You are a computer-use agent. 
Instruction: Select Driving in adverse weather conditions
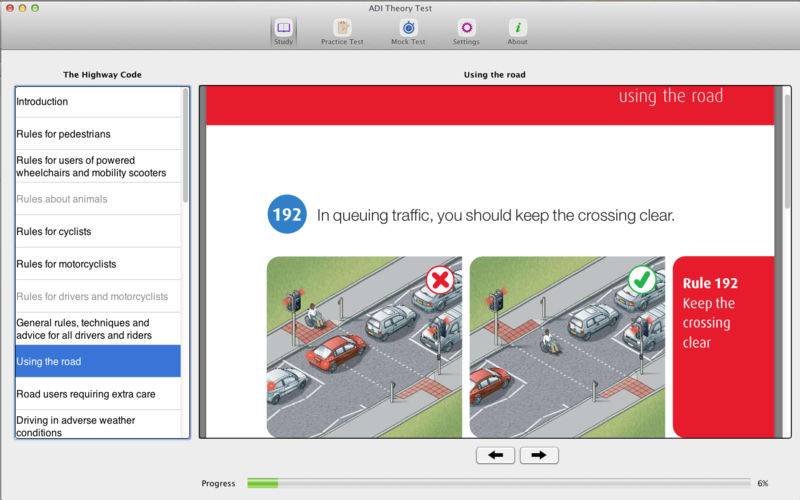(98, 424)
